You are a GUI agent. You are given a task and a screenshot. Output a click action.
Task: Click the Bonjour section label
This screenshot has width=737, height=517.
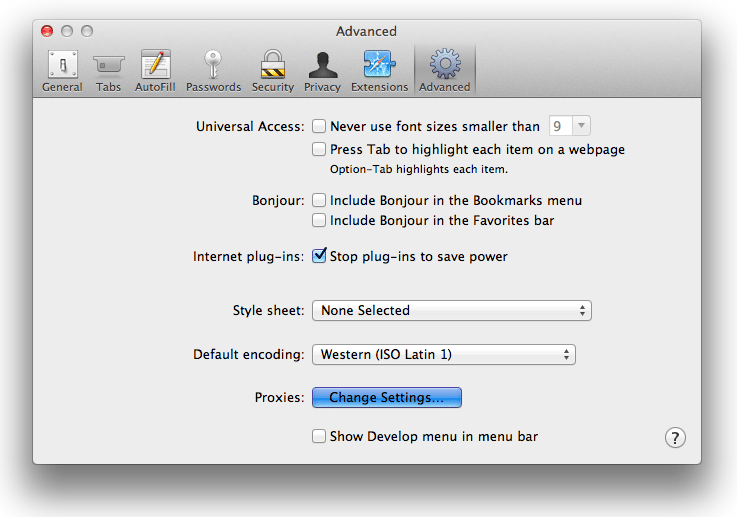click(278, 201)
